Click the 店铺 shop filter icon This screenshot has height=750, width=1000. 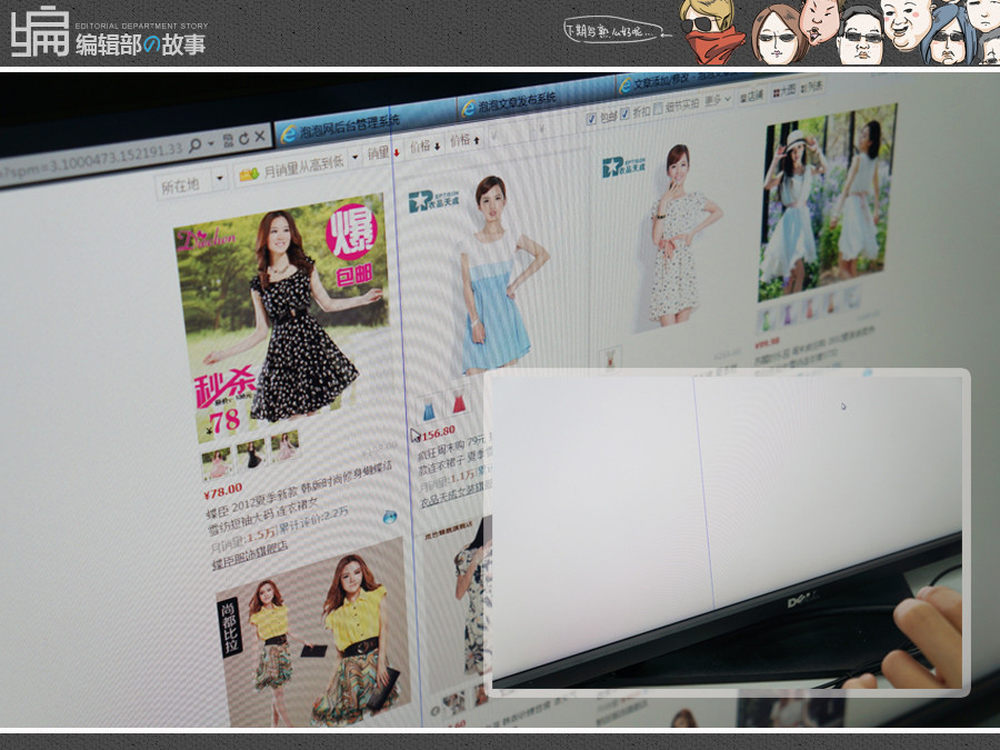749,96
